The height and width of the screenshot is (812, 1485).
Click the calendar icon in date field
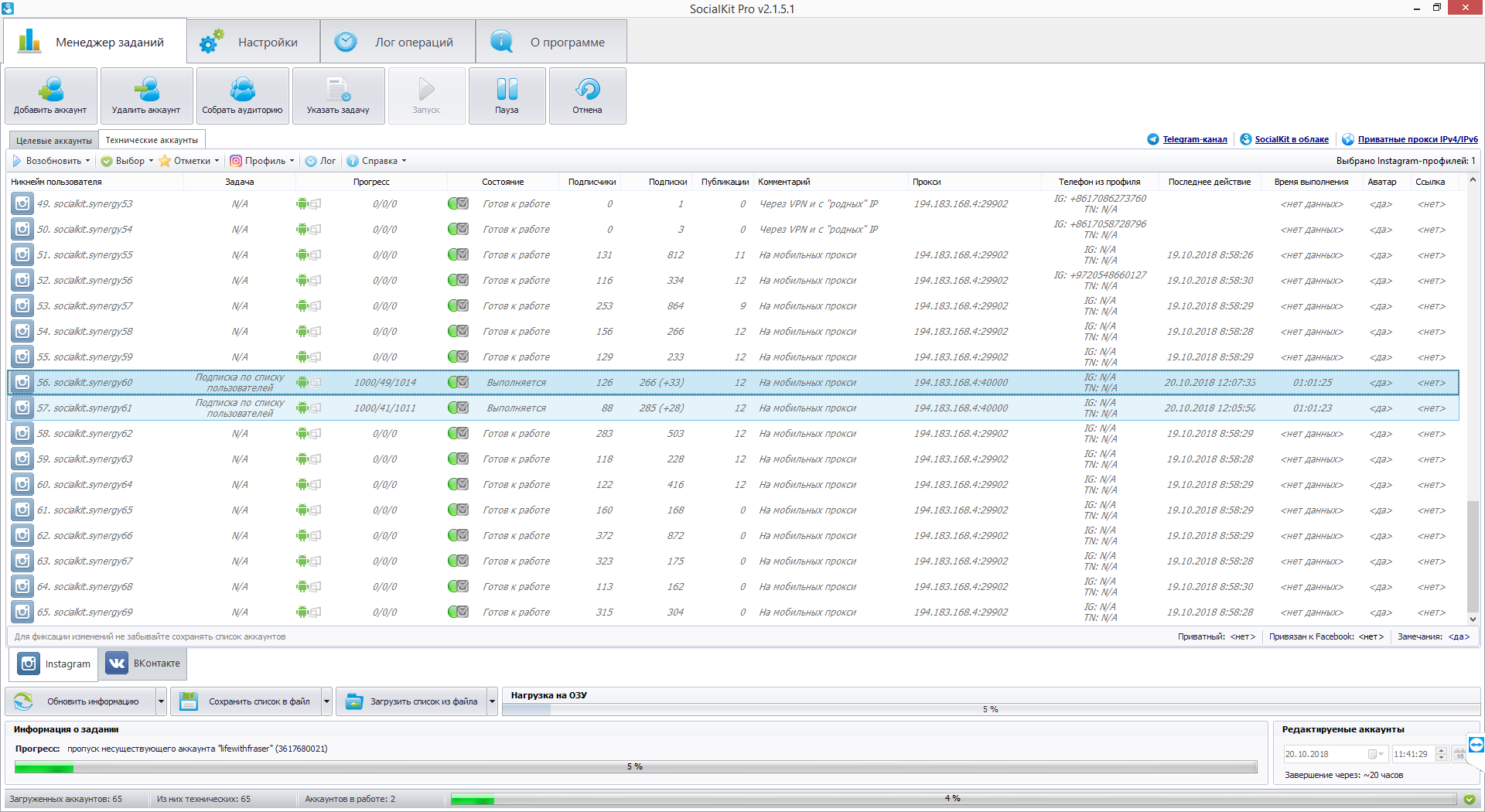click(x=1372, y=754)
